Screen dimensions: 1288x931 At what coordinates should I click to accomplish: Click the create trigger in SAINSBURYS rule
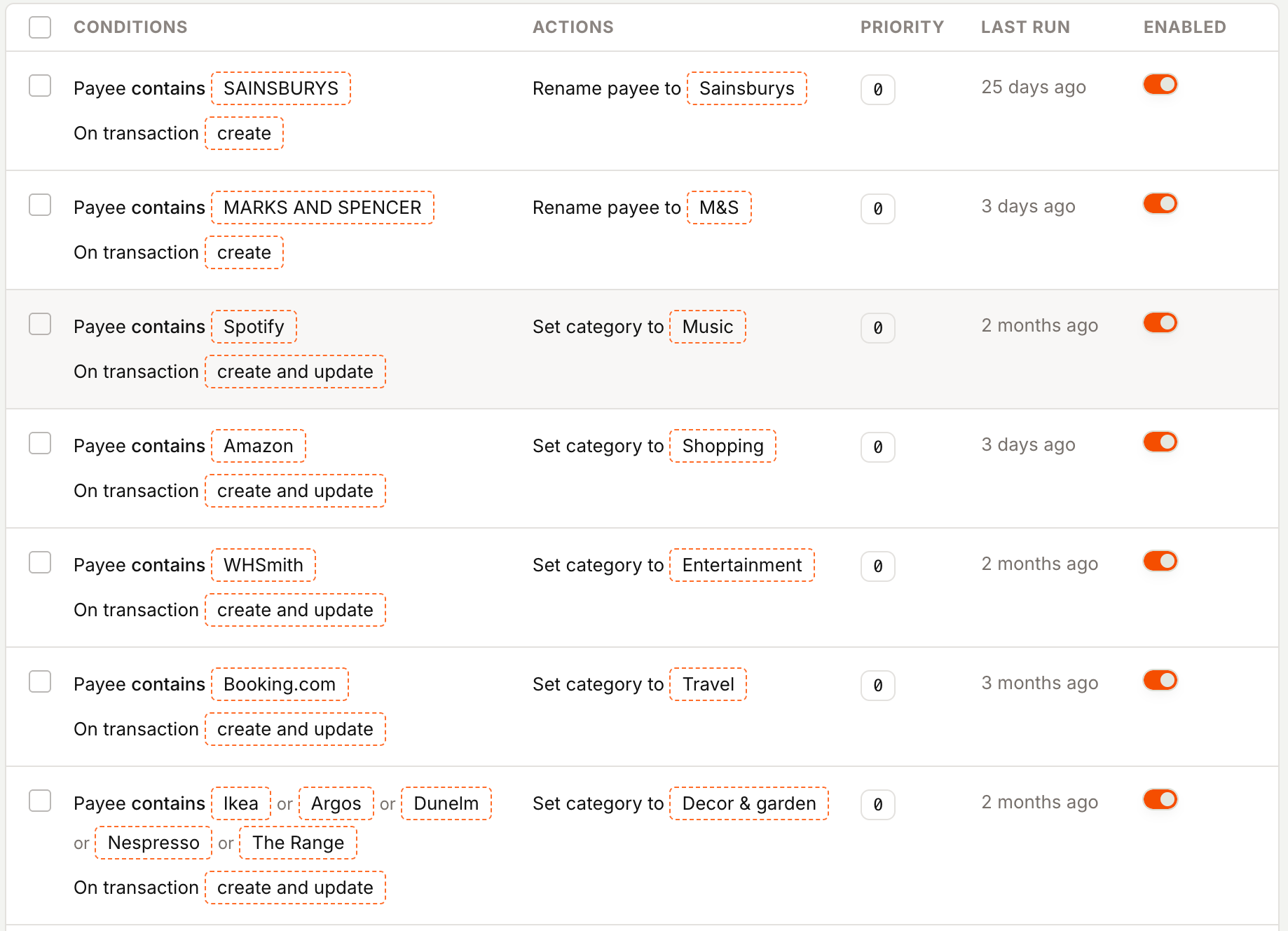click(x=244, y=133)
